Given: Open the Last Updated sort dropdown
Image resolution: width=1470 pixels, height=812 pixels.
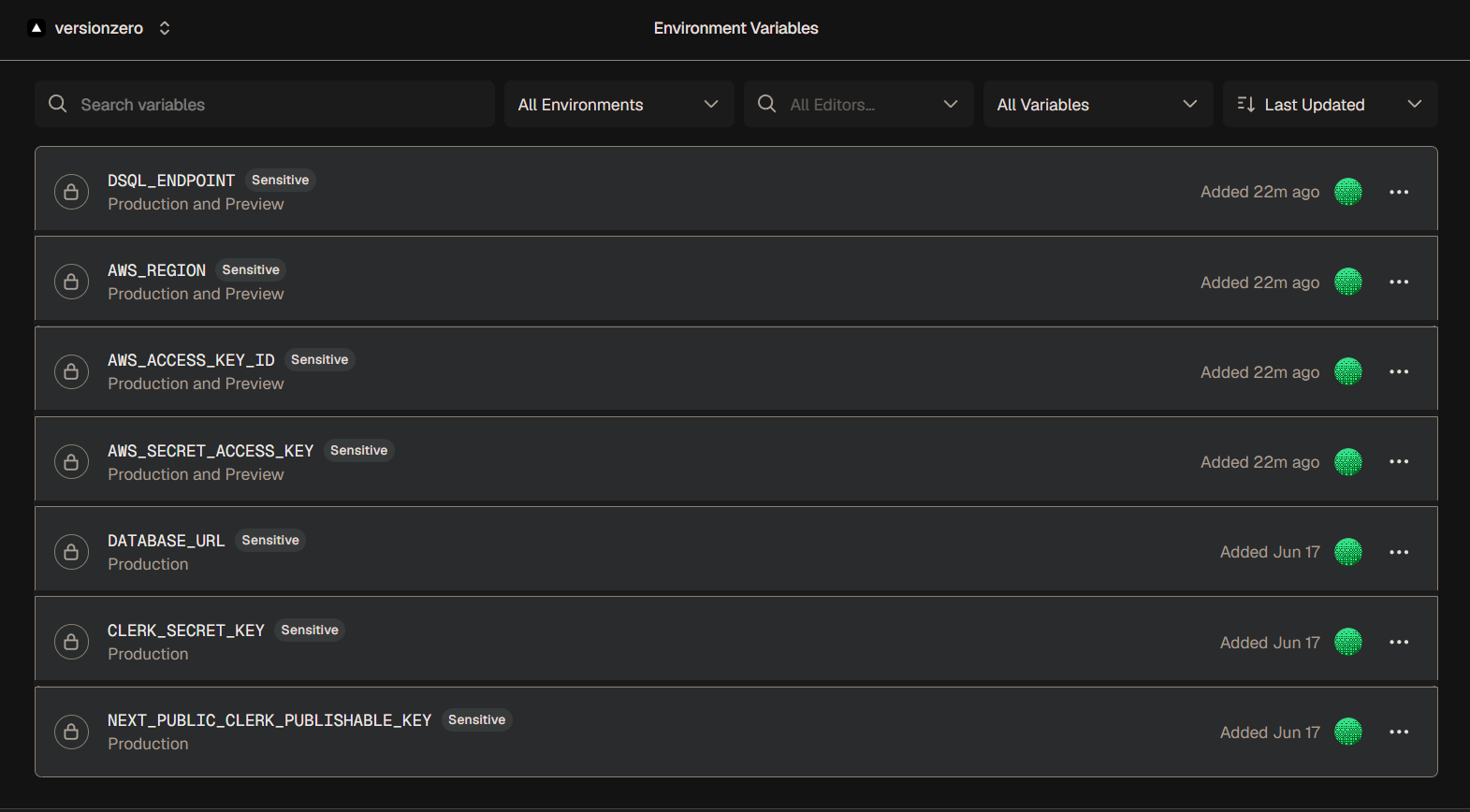Looking at the screenshot, I should tap(1331, 104).
